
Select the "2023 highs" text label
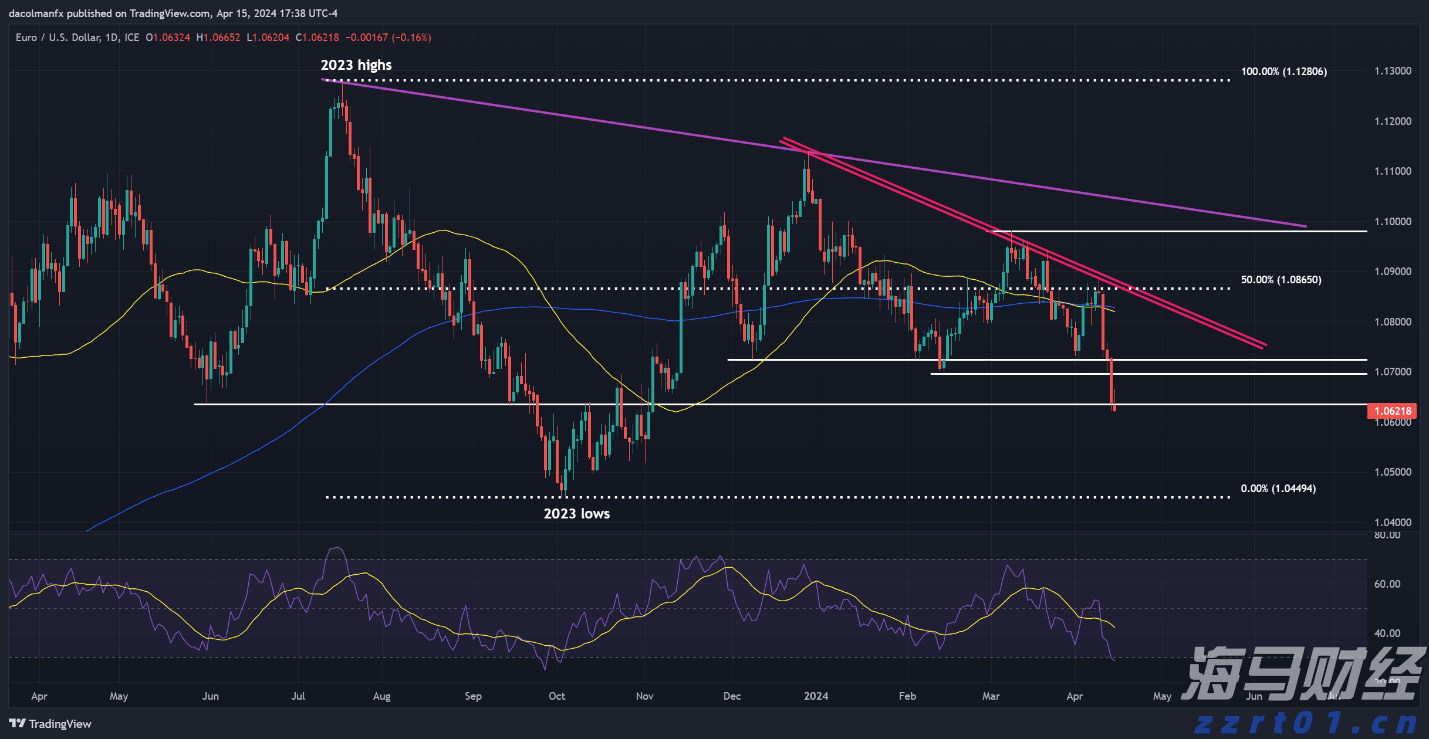(357, 65)
